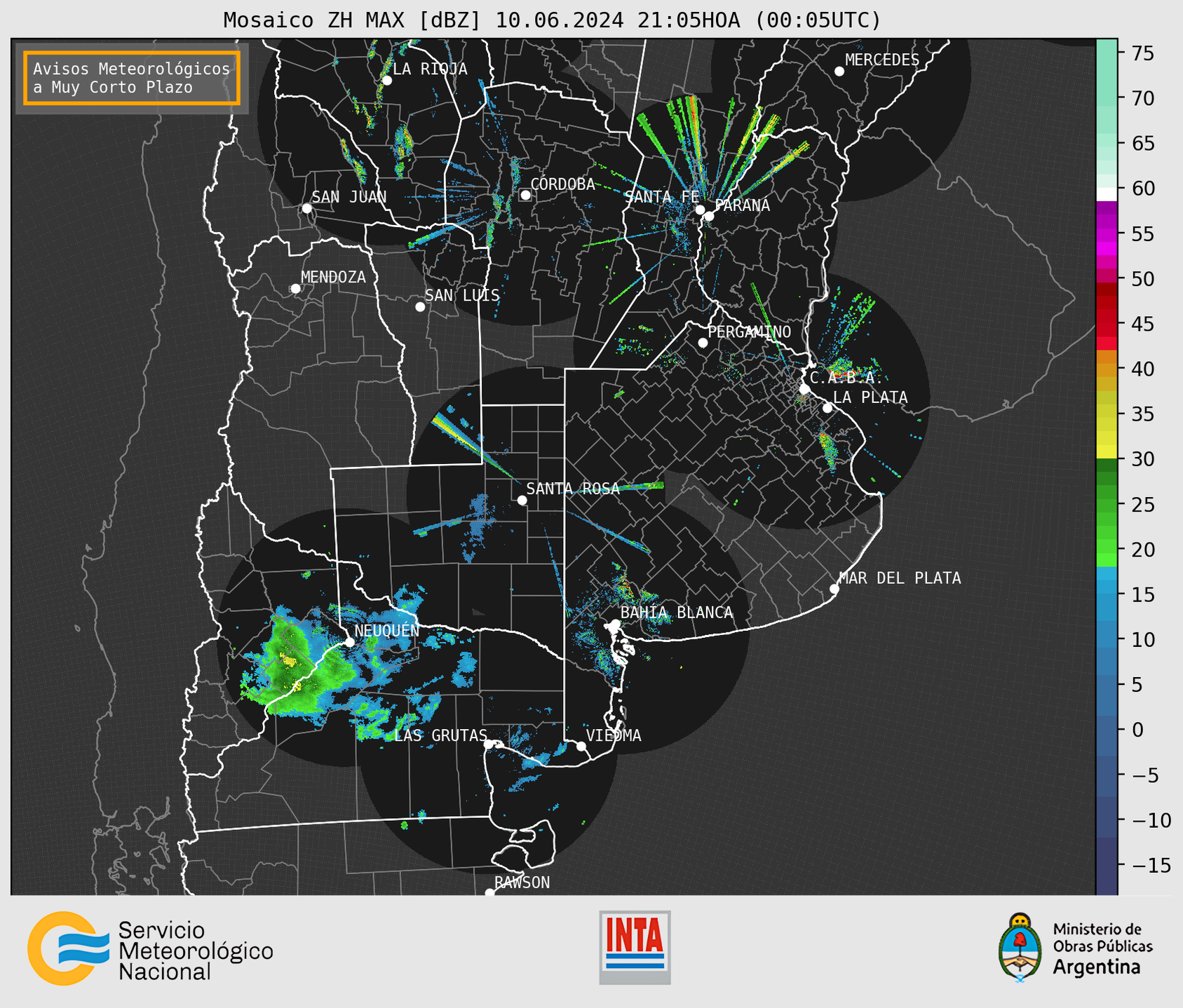Click the 0 label on color scale
Screen dimensions: 1183x1008
[1137, 730]
